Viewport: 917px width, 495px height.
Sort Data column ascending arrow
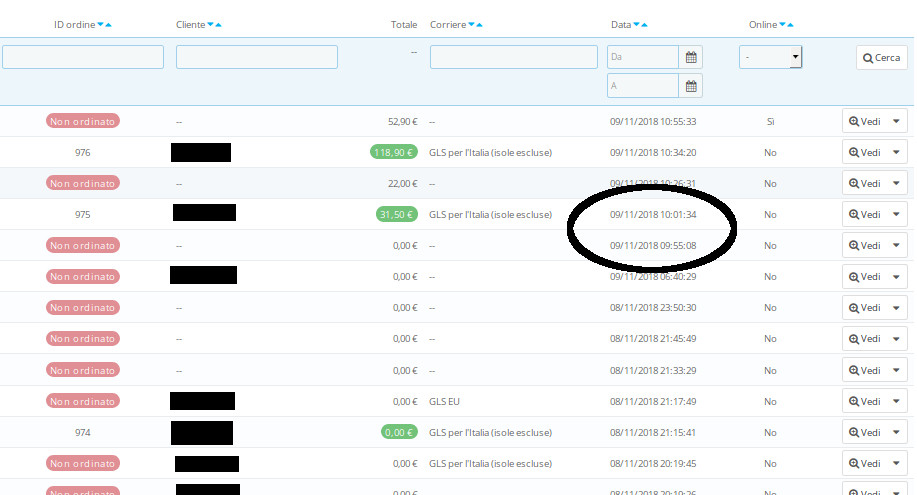click(x=644, y=25)
